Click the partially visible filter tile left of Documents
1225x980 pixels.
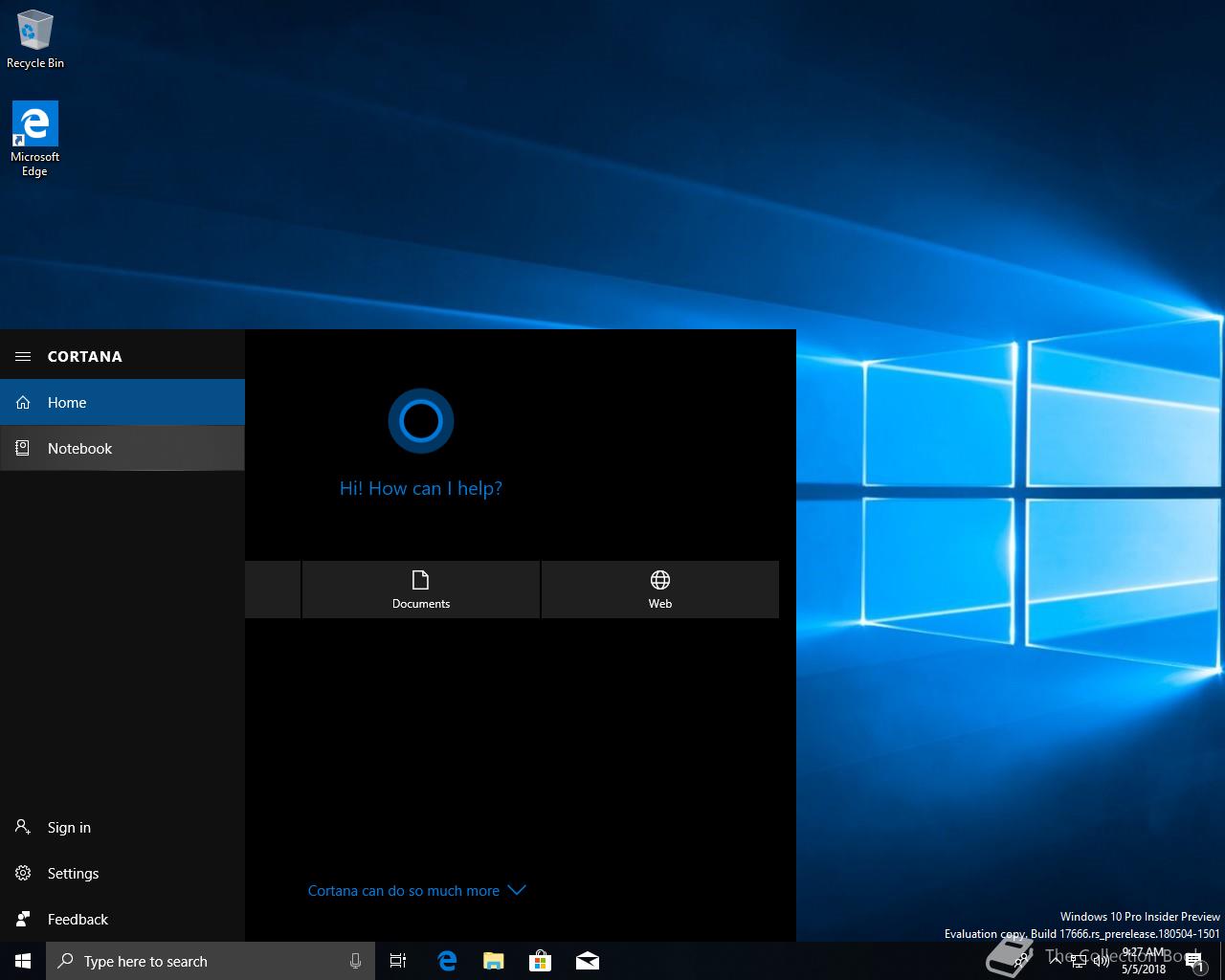(x=273, y=590)
